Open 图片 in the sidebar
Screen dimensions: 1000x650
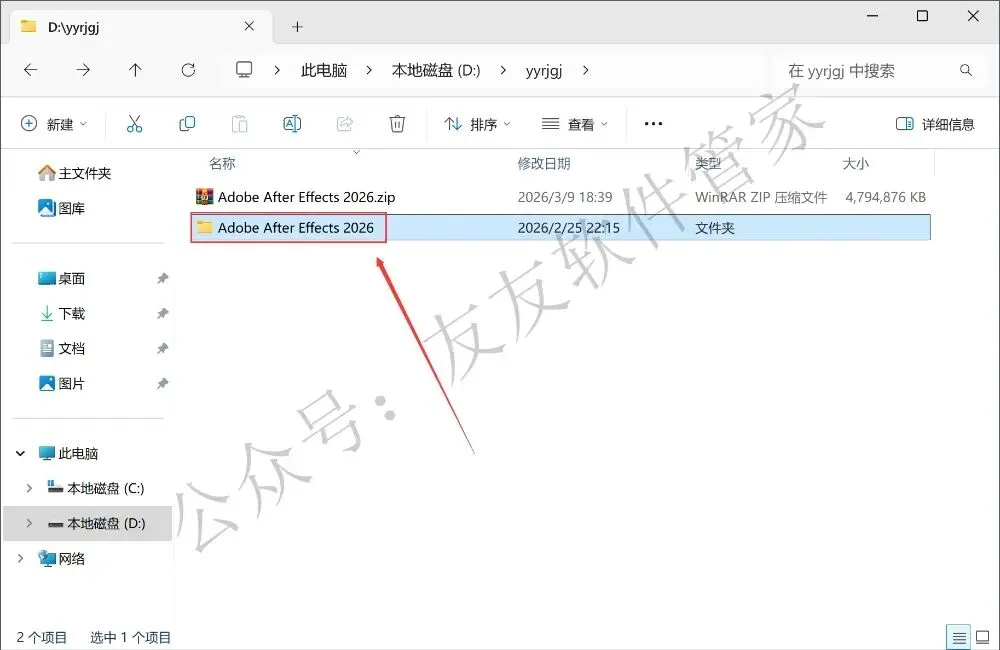tap(62, 383)
